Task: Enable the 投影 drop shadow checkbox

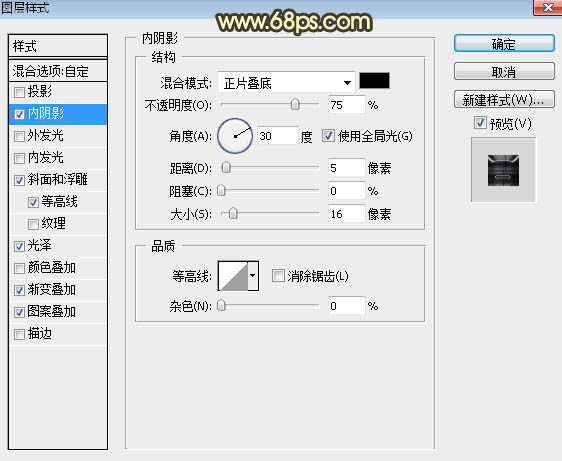Action: [x=19, y=92]
